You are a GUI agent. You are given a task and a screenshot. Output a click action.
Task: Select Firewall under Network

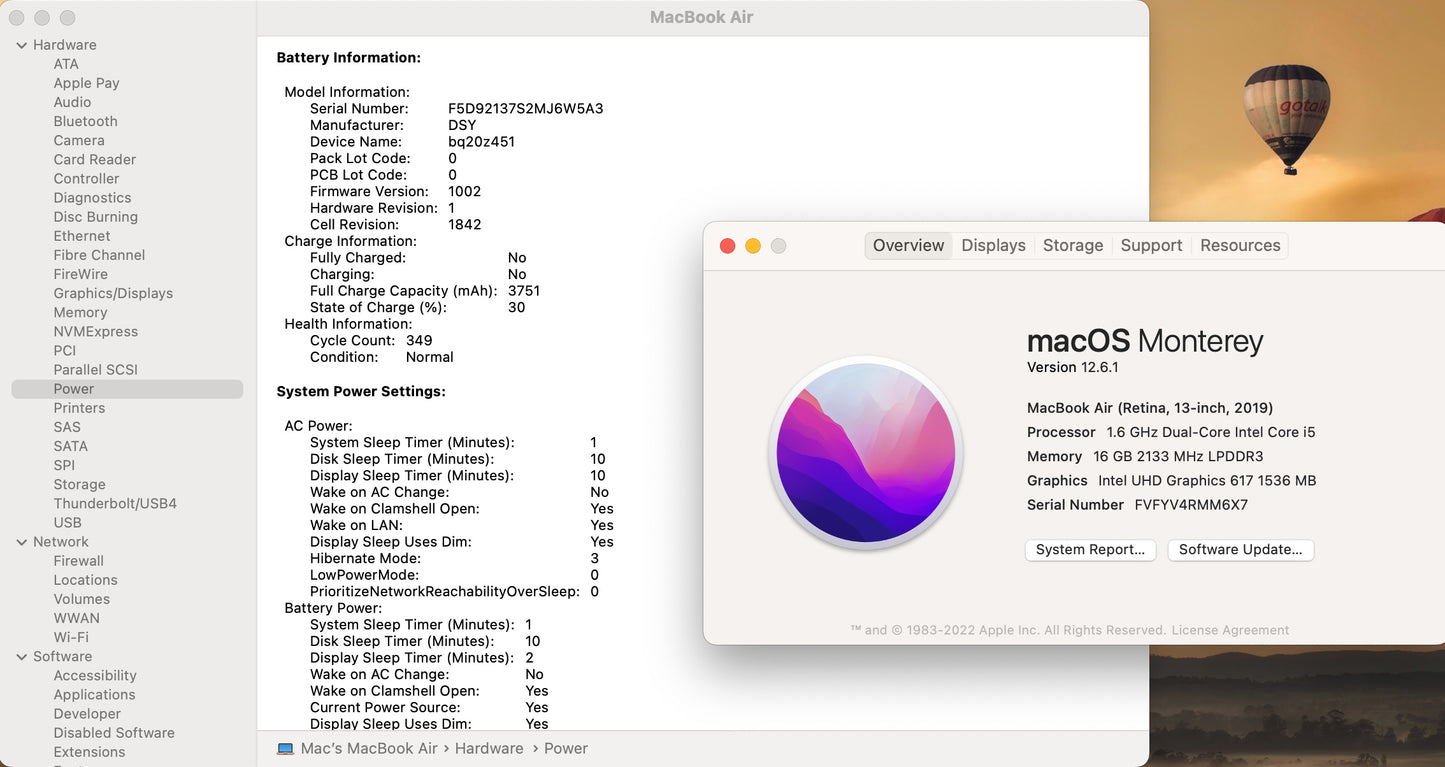[x=78, y=561]
